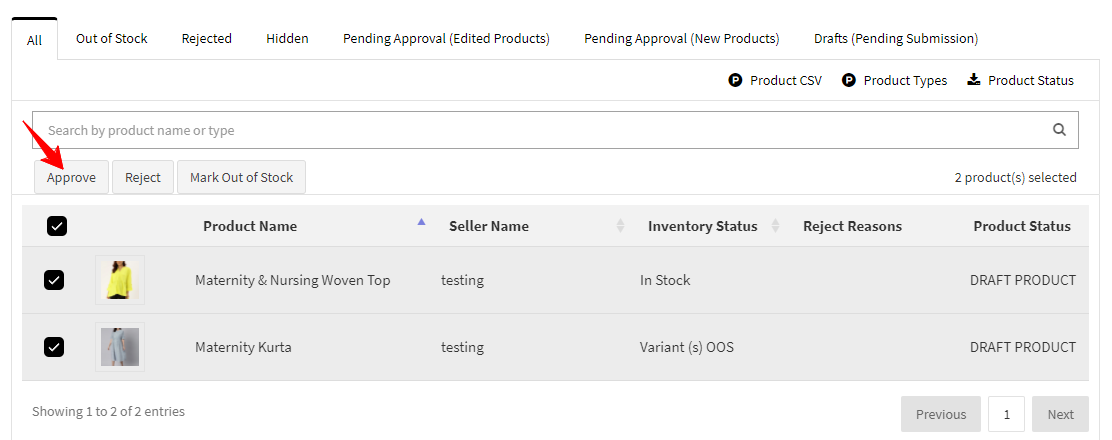Viewport: 1112px width, 440px height.
Task: Sort by Product Name arrow icon
Action: pyautogui.click(x=421, y=222)
